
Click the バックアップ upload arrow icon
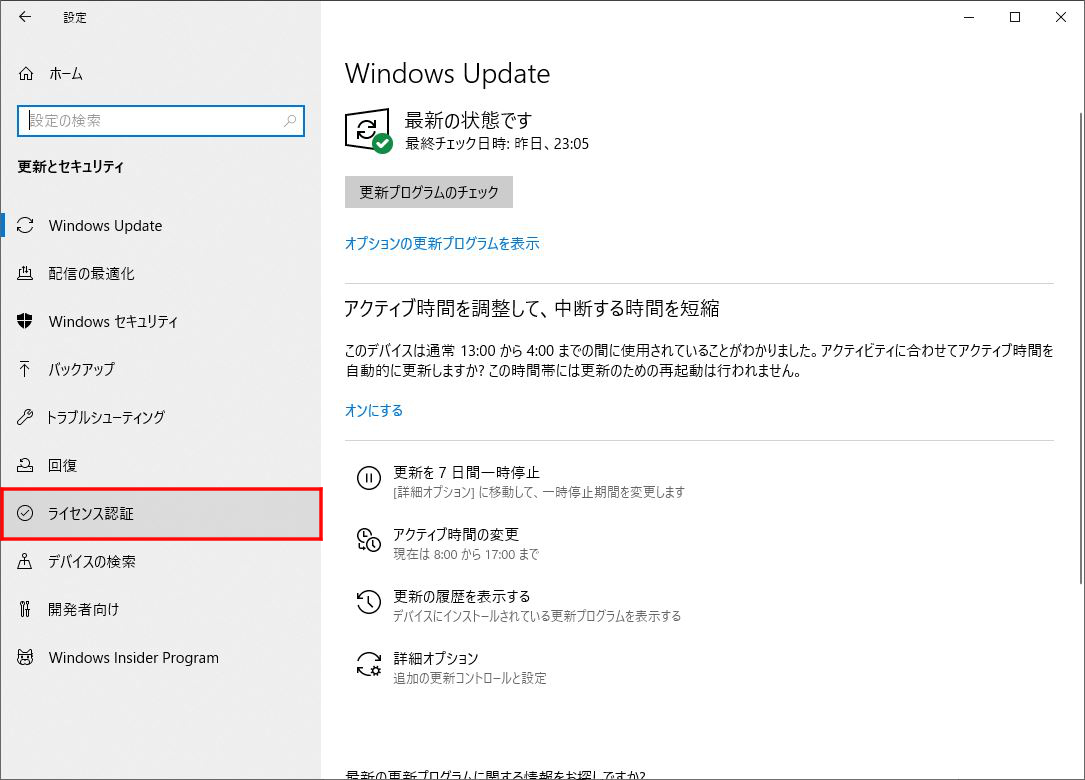point(25,369)
